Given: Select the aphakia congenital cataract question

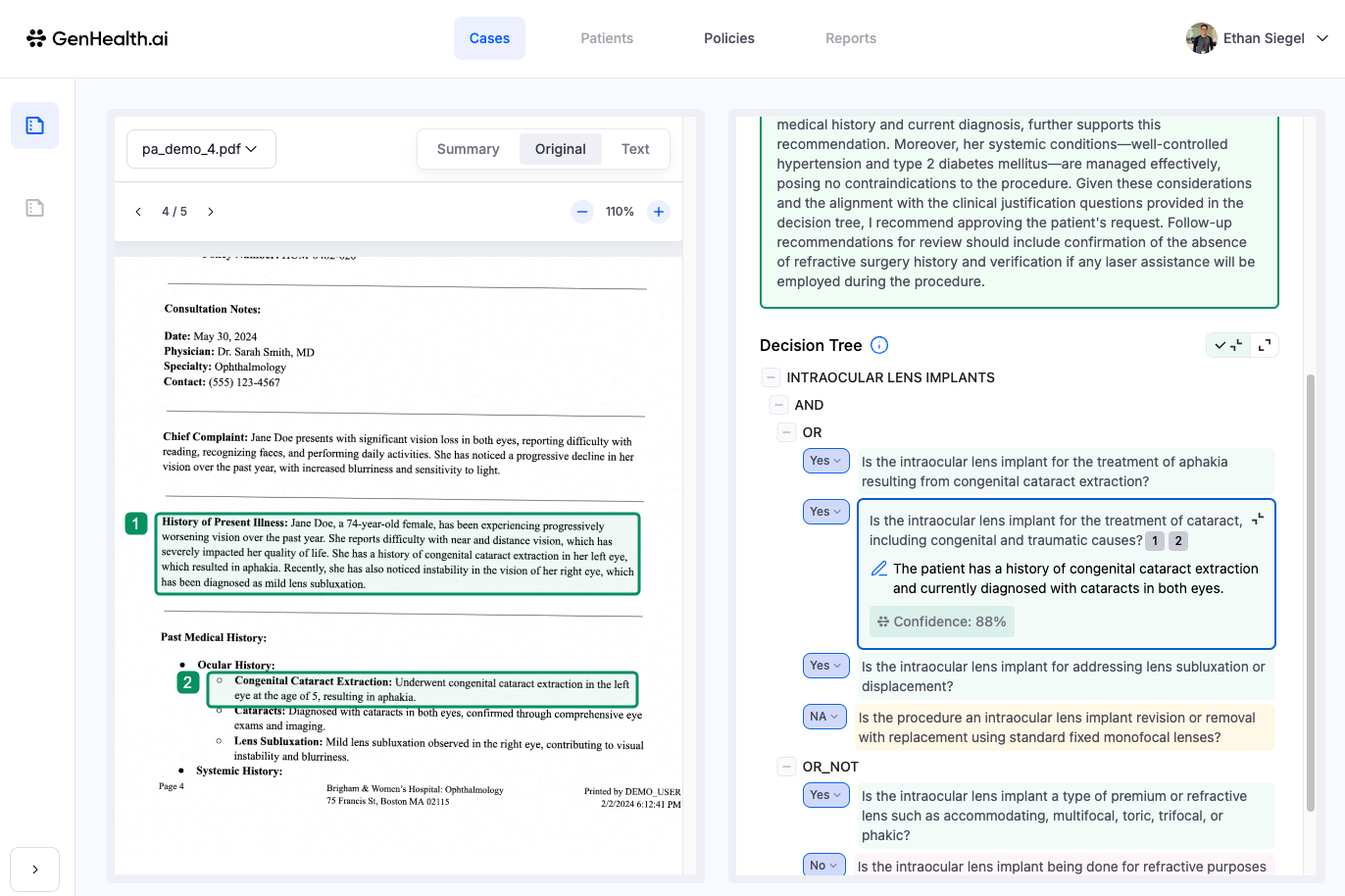Looking at the screenshot, I should click(x=1065, y=472).
